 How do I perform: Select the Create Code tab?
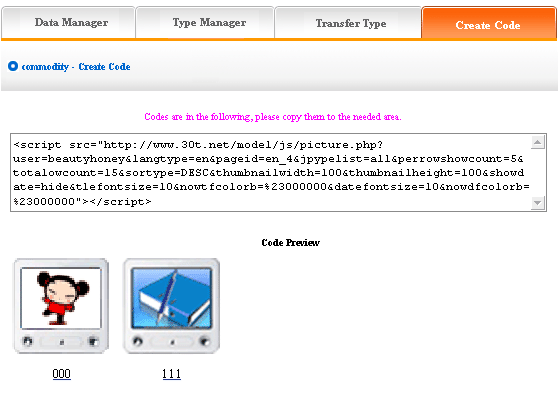(489, 23)
